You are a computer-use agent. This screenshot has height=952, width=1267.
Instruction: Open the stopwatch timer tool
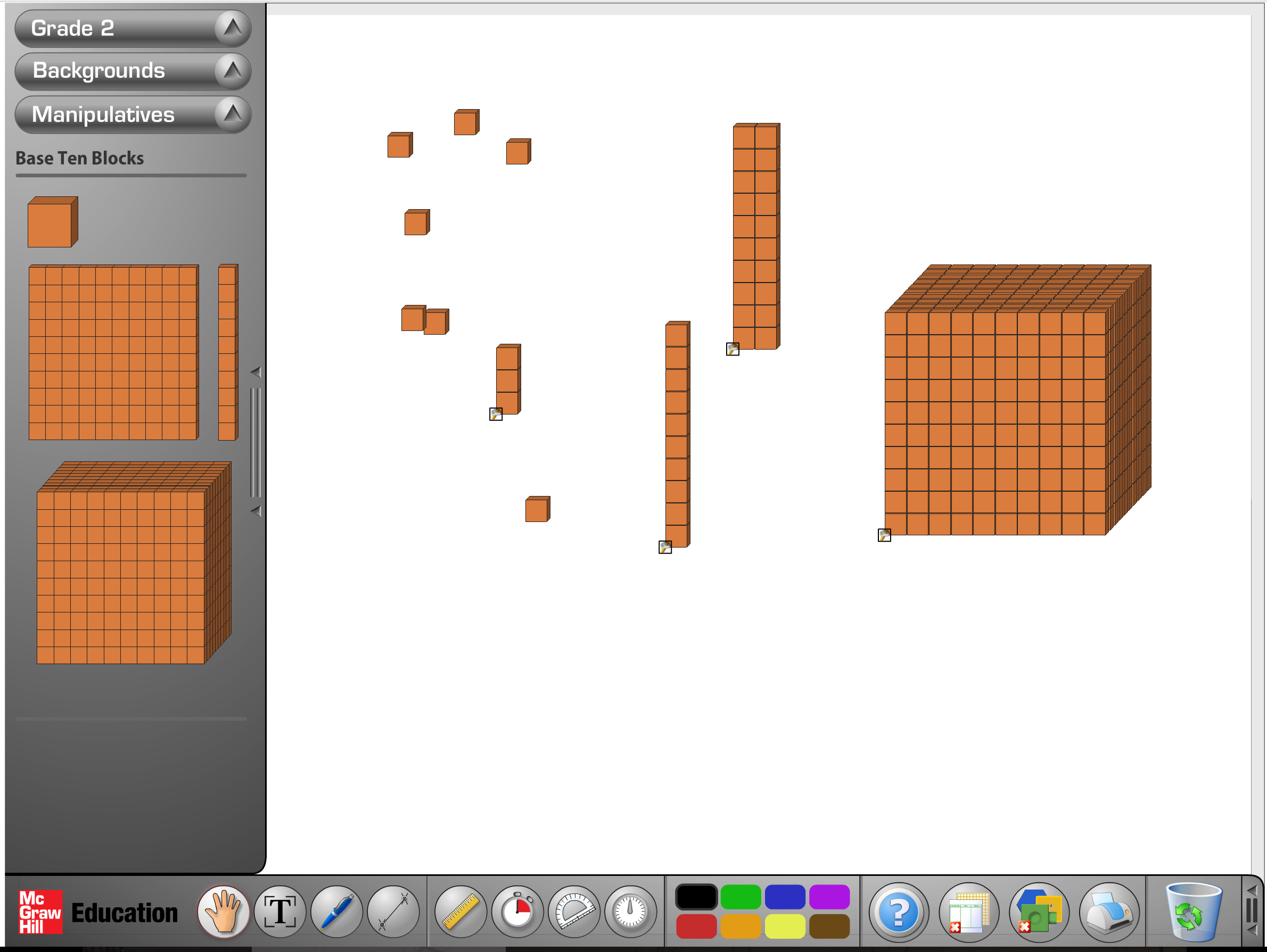coord(517,912)
